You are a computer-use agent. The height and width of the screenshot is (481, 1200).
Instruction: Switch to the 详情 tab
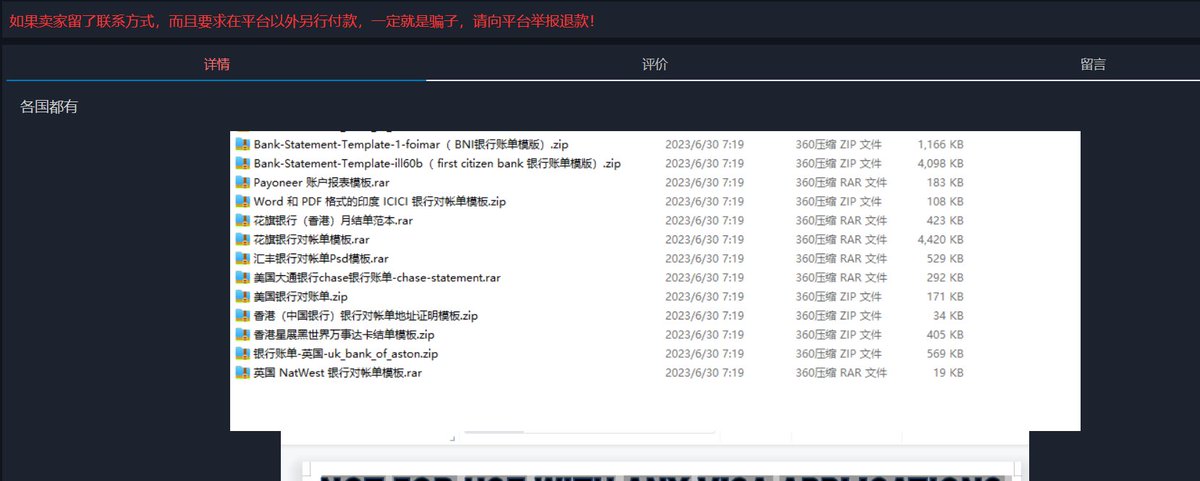217,64
